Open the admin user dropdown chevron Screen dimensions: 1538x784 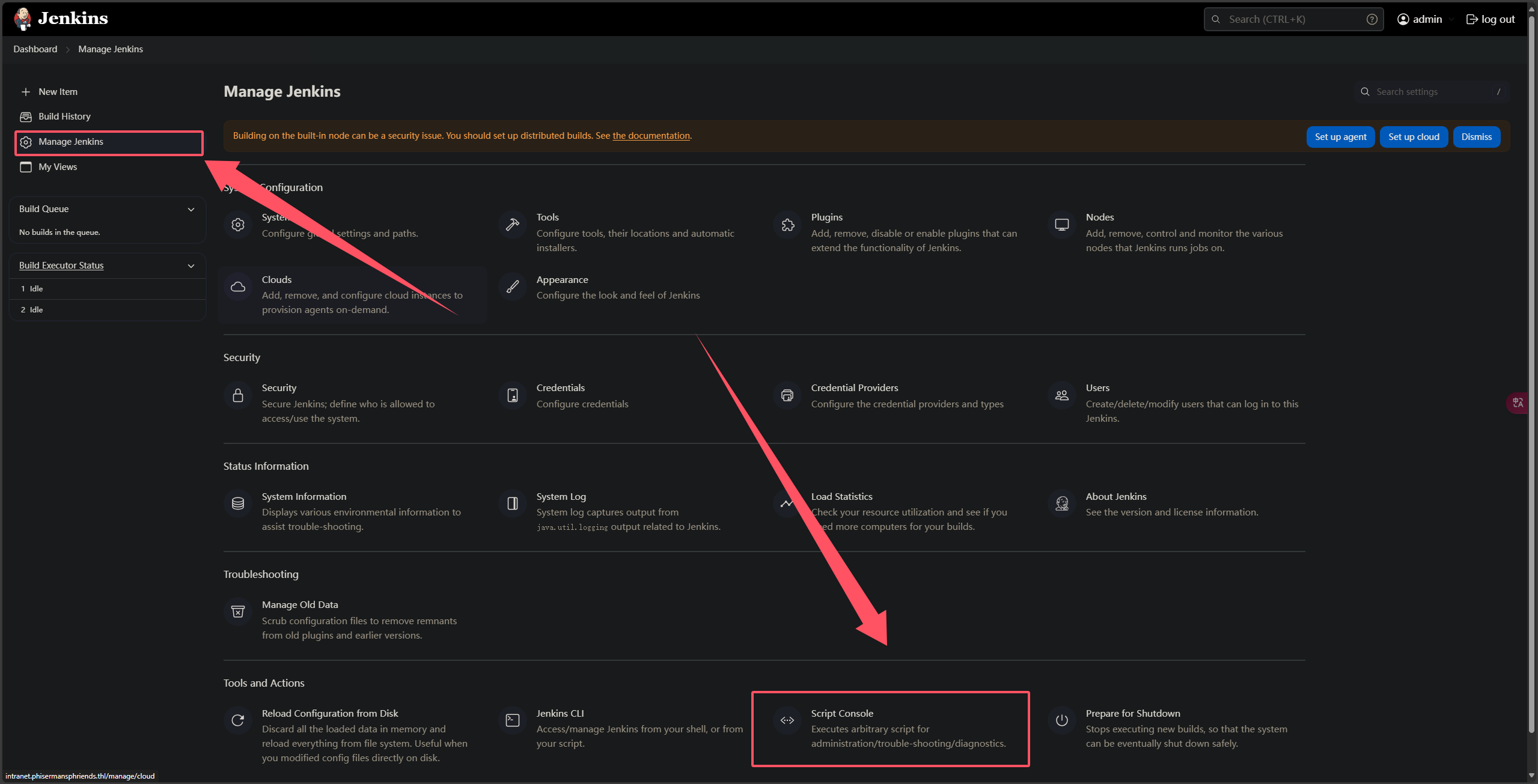tap(1451, 19)
